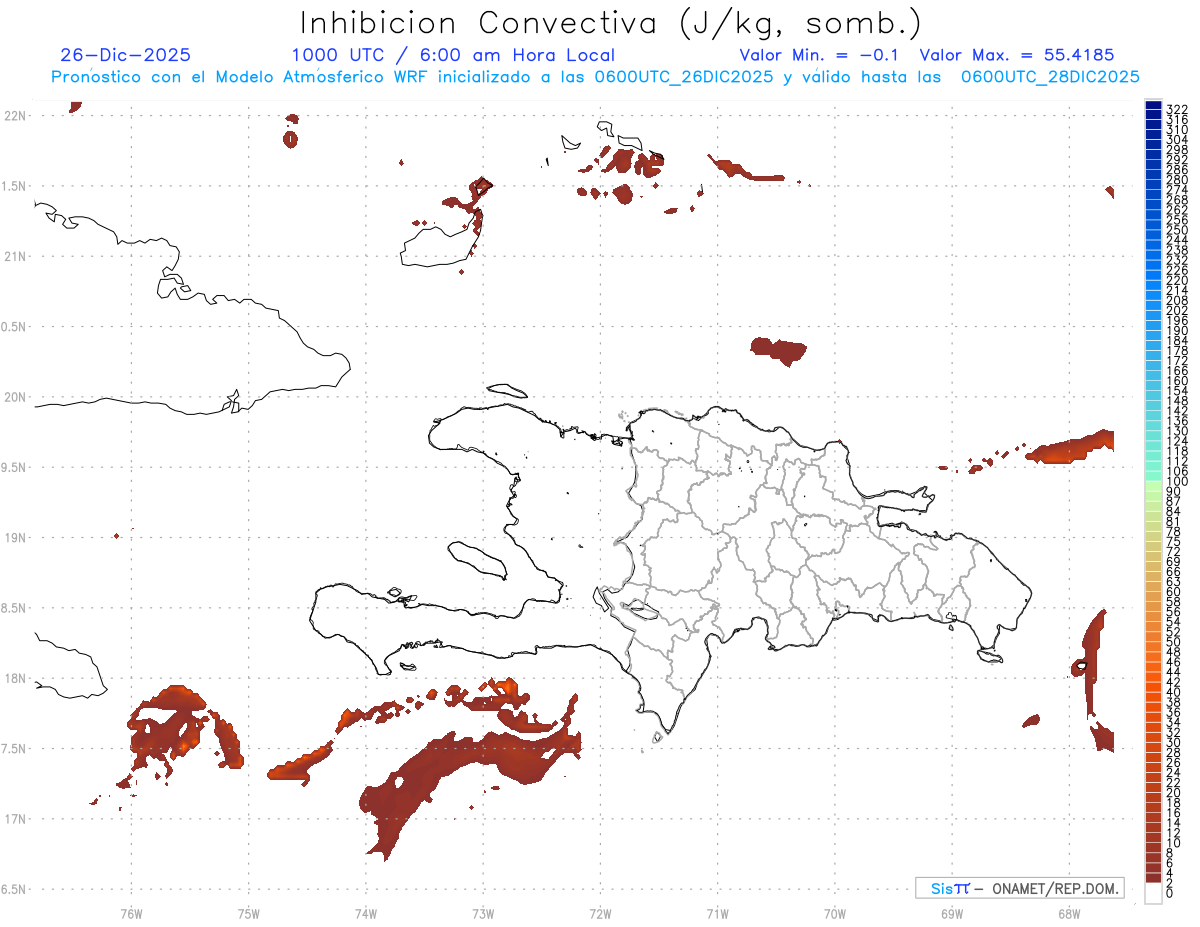
Task: Select the 73W longitude label
Action: coord(483,913)
